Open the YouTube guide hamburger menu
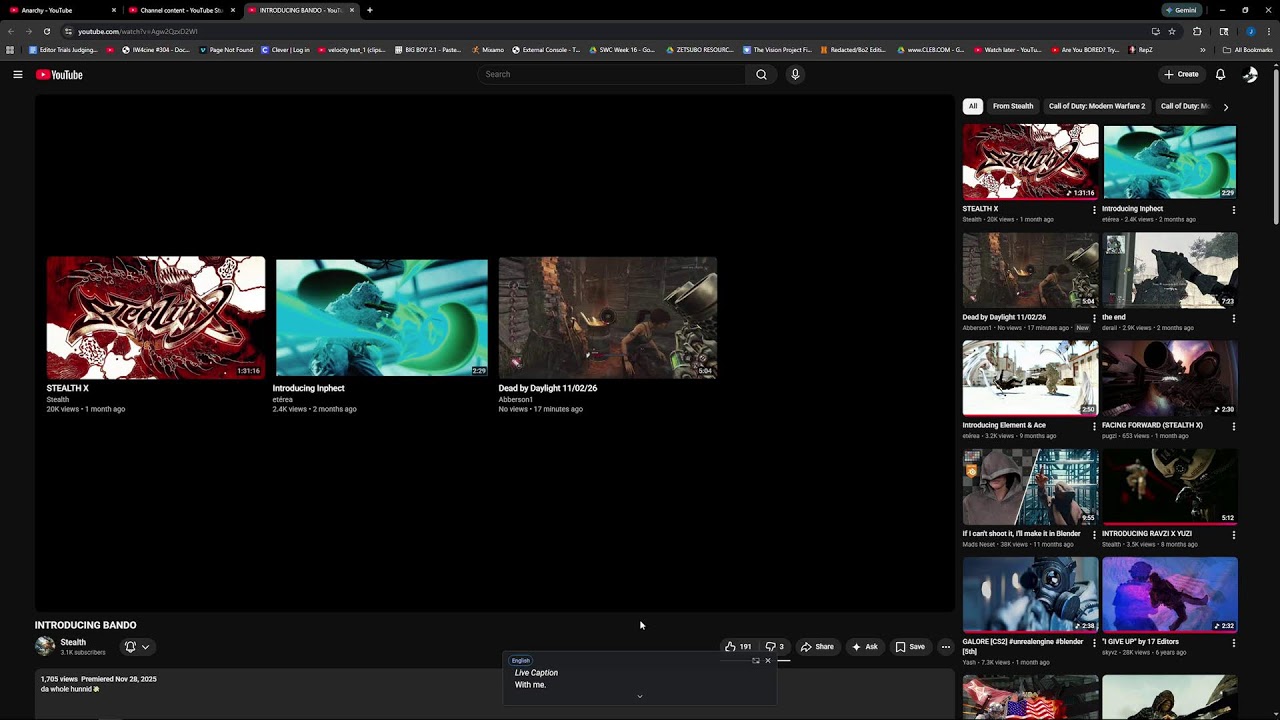Image resolution: width=1280 pixels, height=720 pixels. pos(18,74)
